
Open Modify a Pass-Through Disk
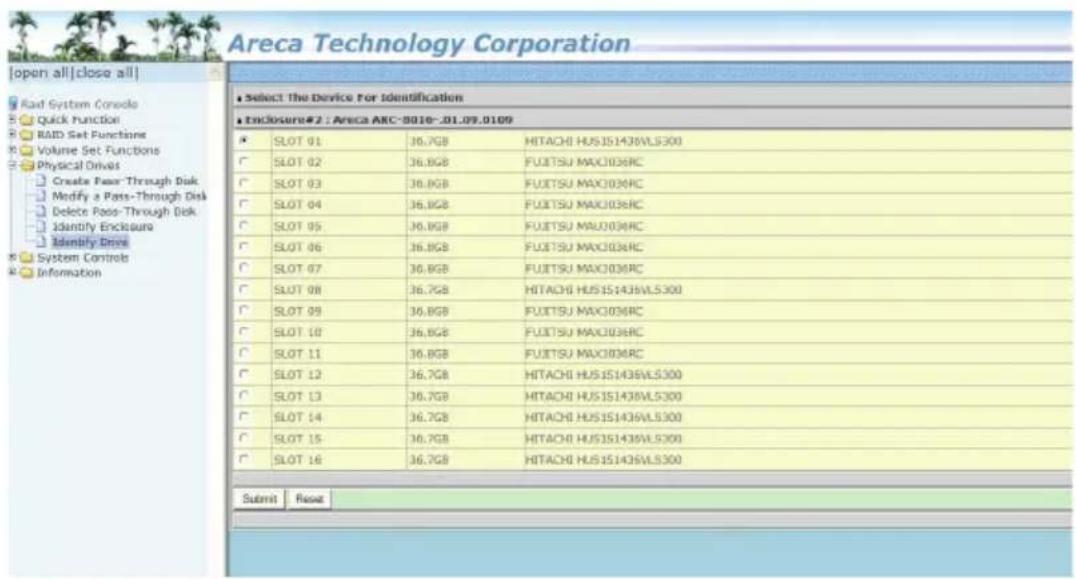129,196
